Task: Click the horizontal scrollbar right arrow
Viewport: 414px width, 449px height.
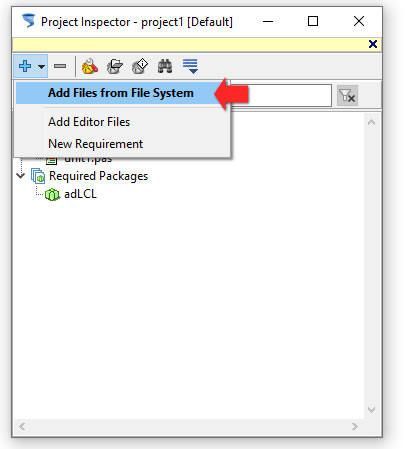Action: pyautogui.click(x=355, y=426)
